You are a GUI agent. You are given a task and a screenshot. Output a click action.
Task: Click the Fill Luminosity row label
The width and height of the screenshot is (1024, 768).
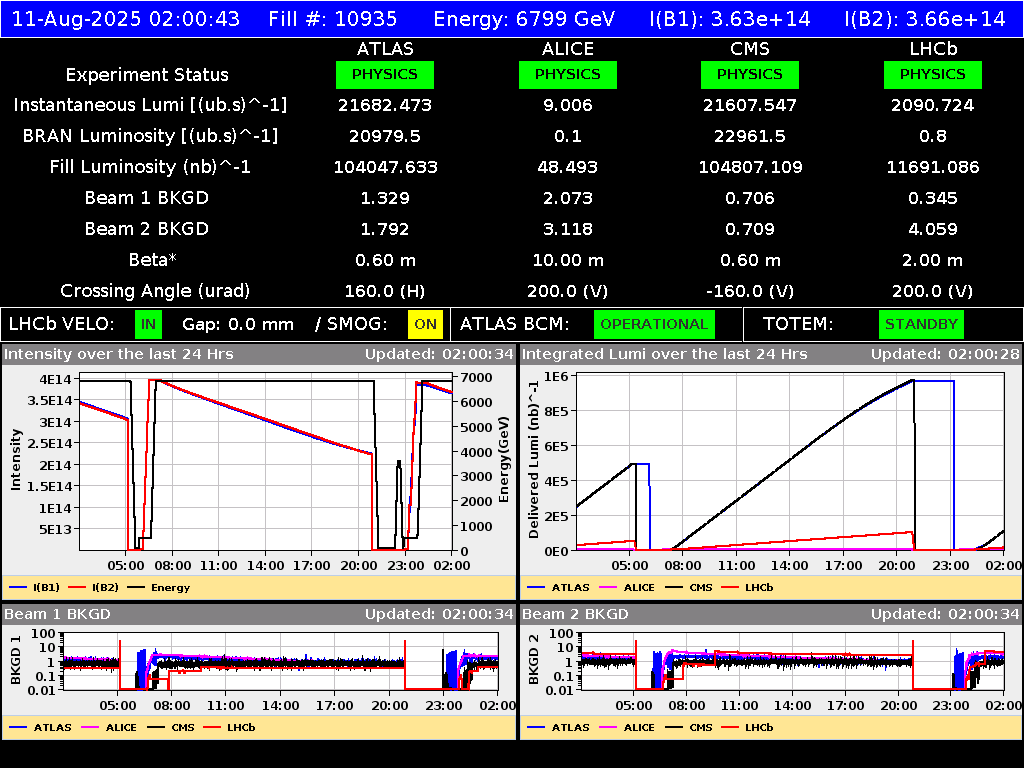point(150,167)
